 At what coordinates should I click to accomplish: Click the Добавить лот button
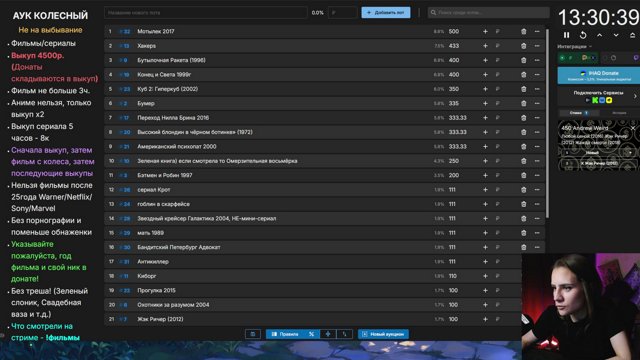386,13
